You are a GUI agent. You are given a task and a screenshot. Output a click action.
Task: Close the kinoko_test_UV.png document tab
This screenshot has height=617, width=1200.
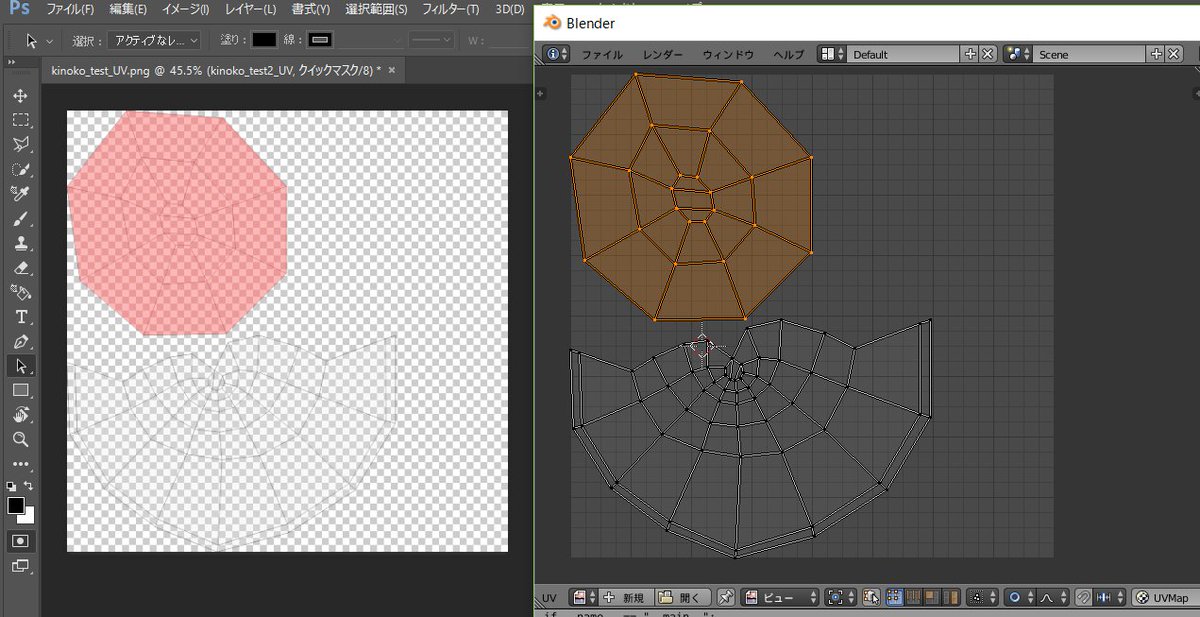pos(392,70)
